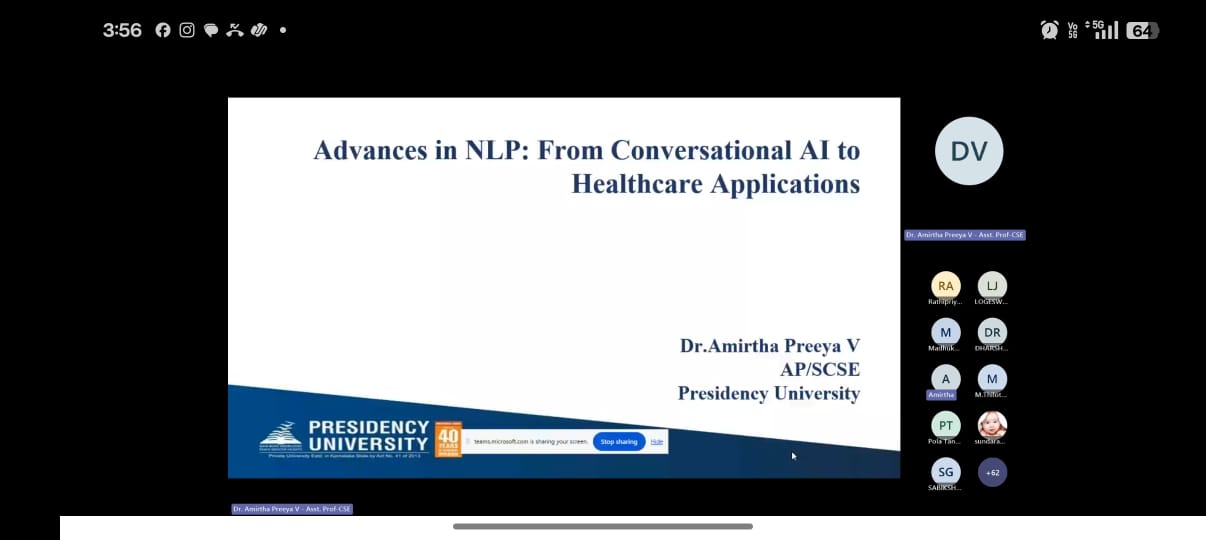Tap the Instagram notification icon

coord(187,30)
